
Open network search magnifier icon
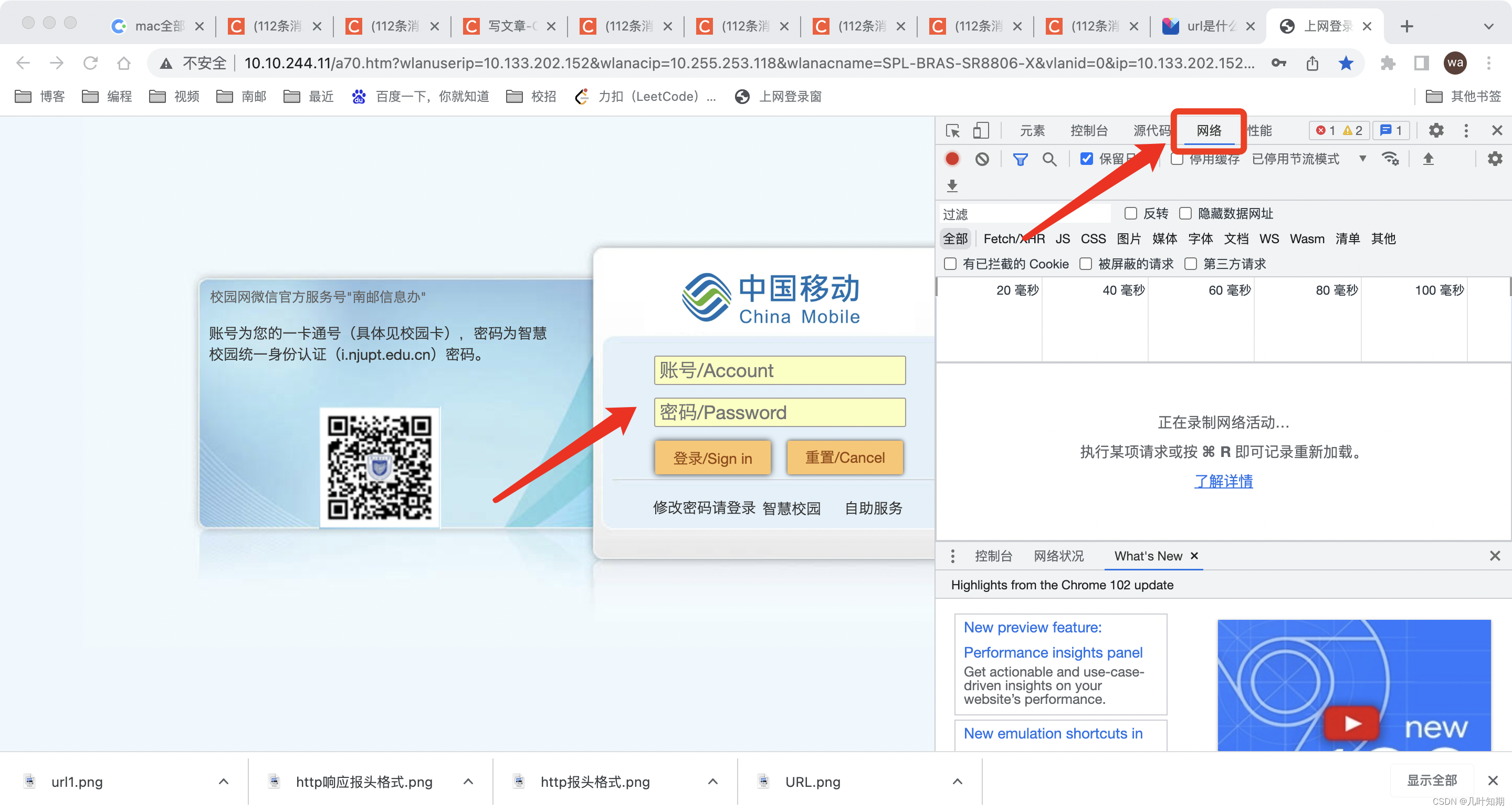click(x=1049, y=159)
